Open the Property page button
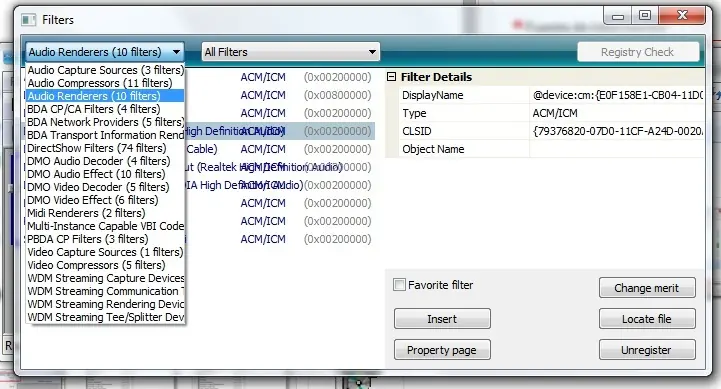This screenshot has height=389, width=721. (442, 350)
